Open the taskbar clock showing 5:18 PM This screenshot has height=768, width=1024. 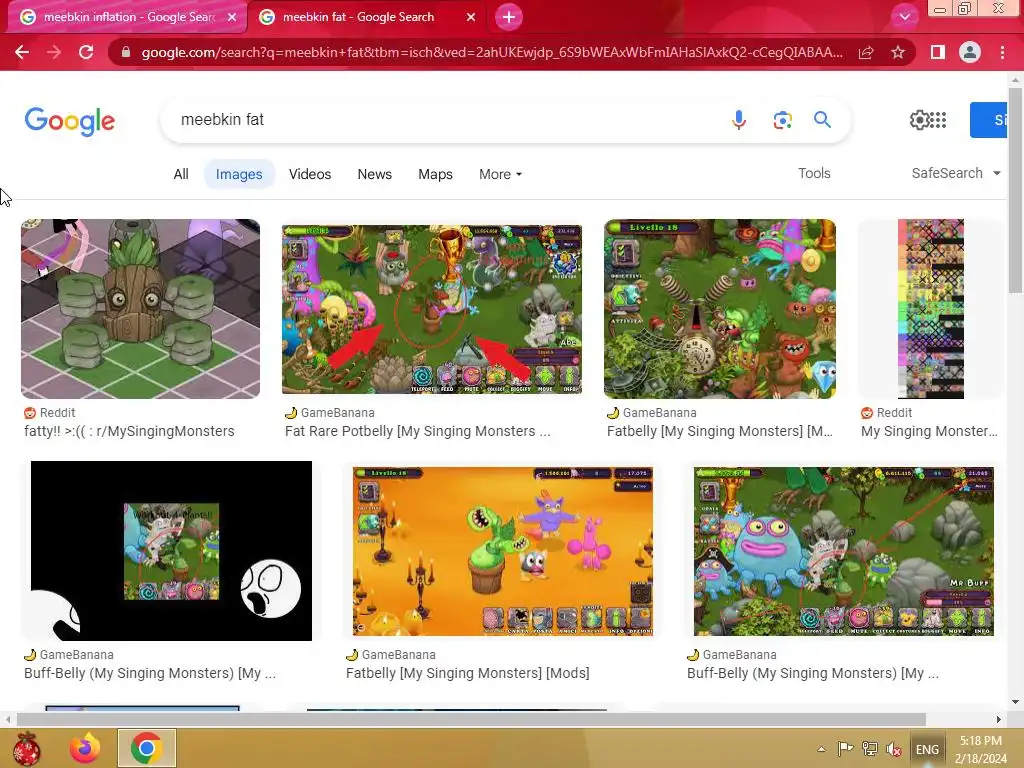981,750
